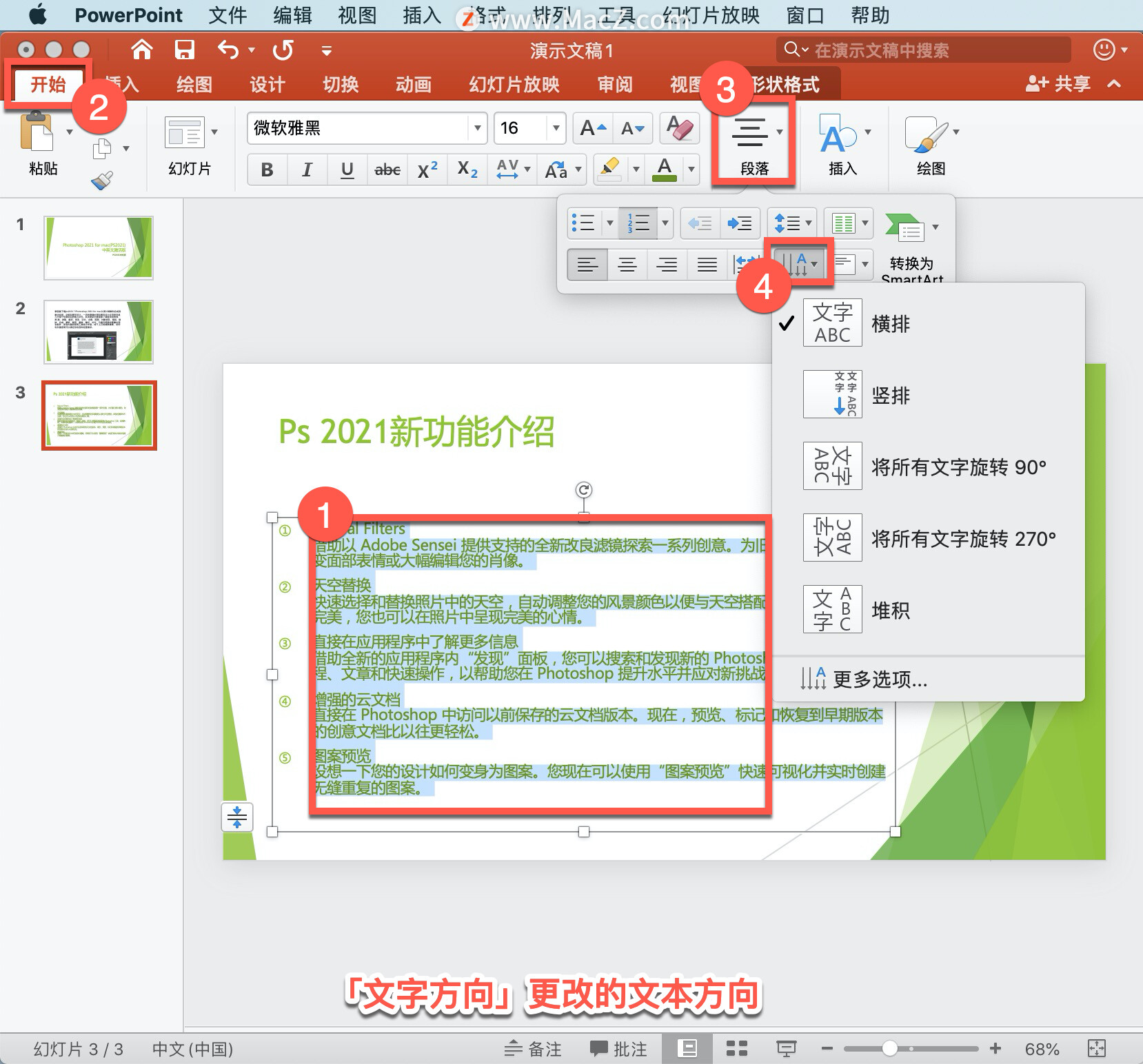Save the presentation with floppy disk icon
This screenshot has width=1143, height=1064.
click(184, 50)
